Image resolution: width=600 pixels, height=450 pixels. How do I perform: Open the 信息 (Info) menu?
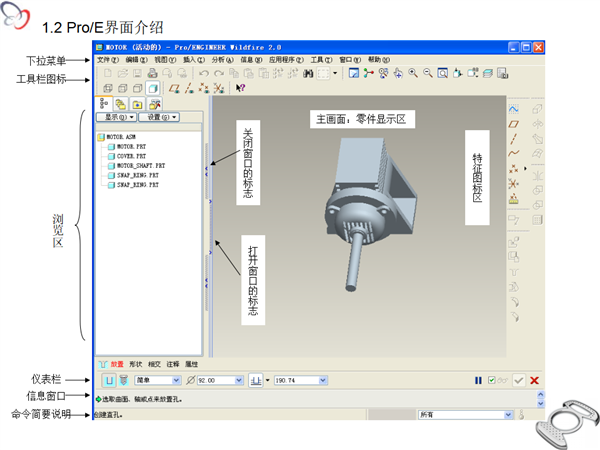click(251, 60)
